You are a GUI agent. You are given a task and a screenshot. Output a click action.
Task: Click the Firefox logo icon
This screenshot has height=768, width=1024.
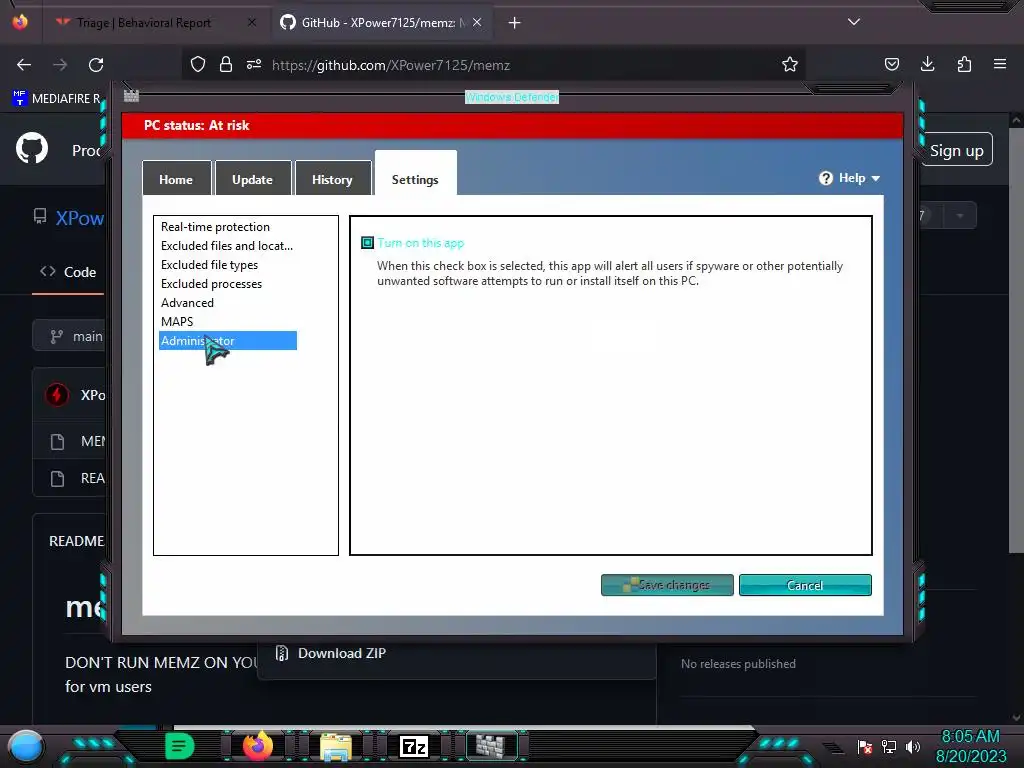tap(20, 22)
